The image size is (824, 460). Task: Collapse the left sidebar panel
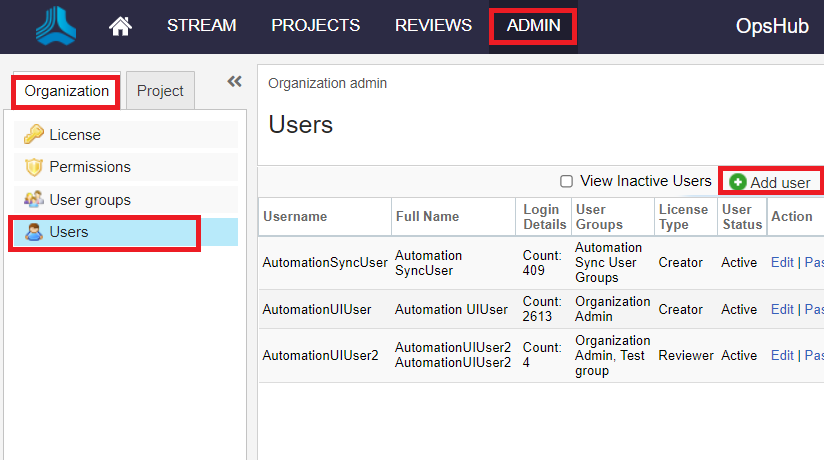pyautogui.click(x=235, y=82)
